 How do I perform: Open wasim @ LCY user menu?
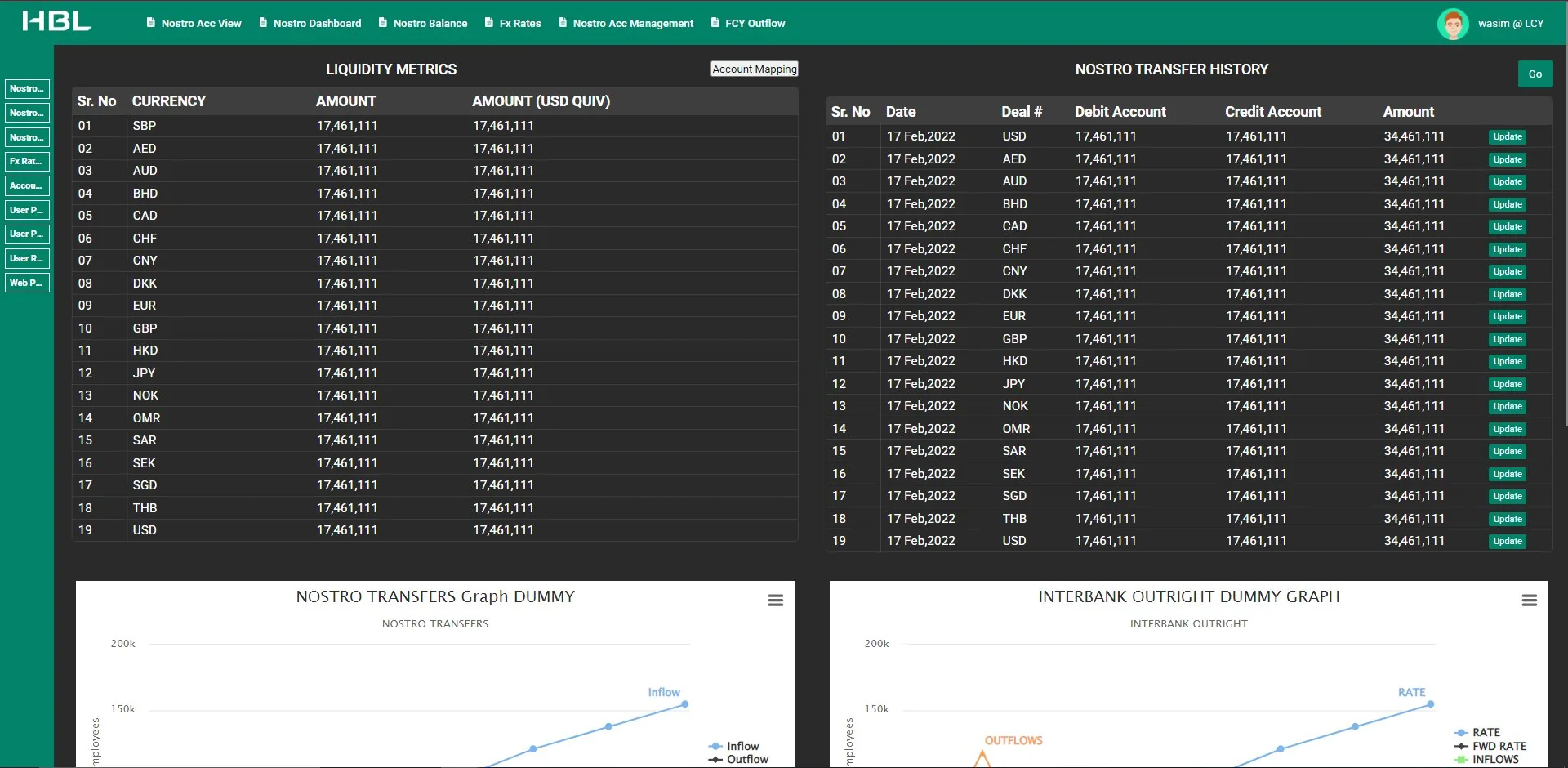pos(1511,24)
